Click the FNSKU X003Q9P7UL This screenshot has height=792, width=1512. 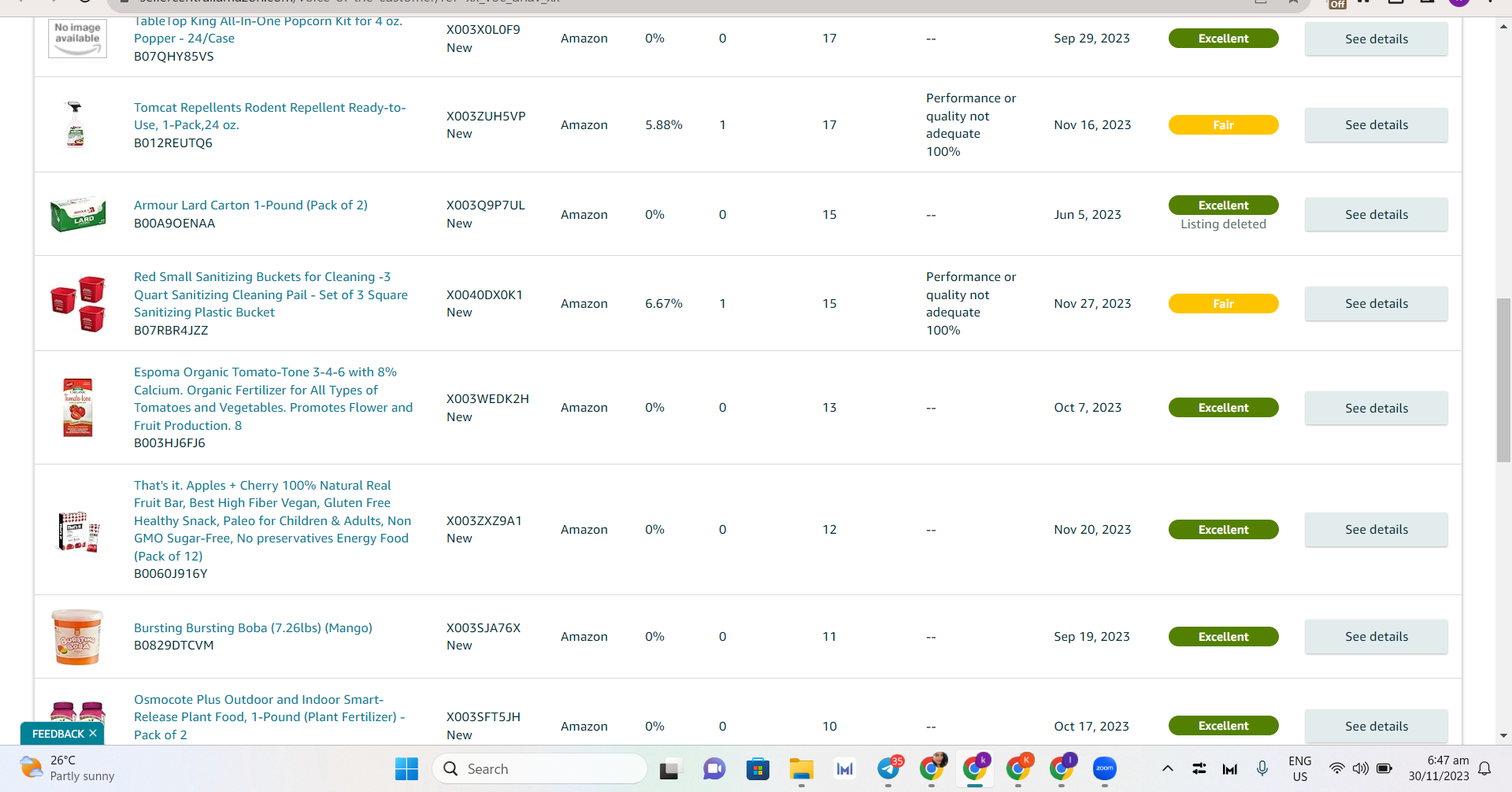486,205
